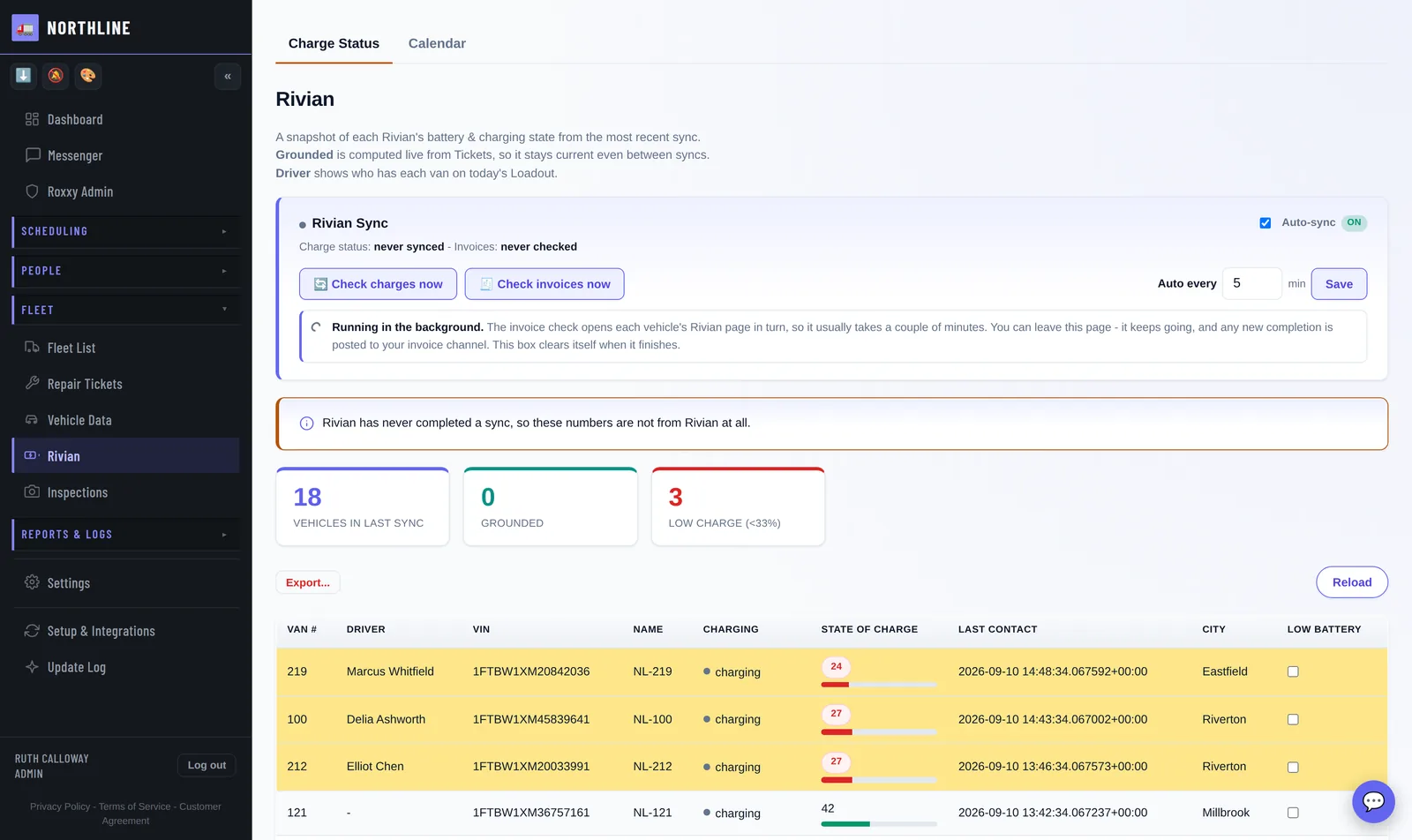Click the Dashboard grid icon
This screenshot has width=1412, height=840.
(32, 119)
